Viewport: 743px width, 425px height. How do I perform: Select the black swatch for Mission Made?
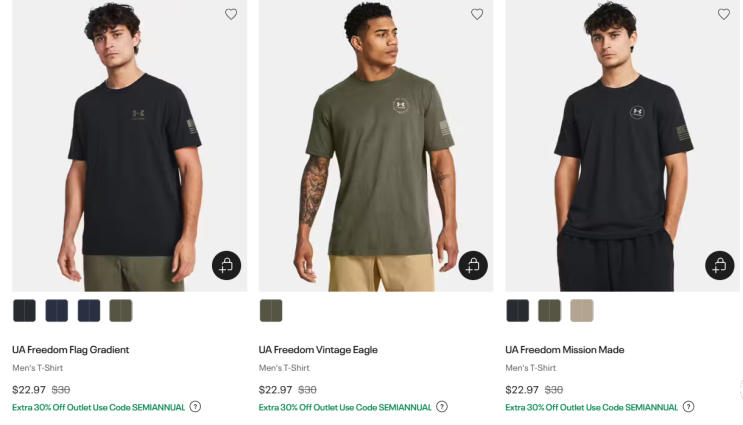click(x=517, y=311)
